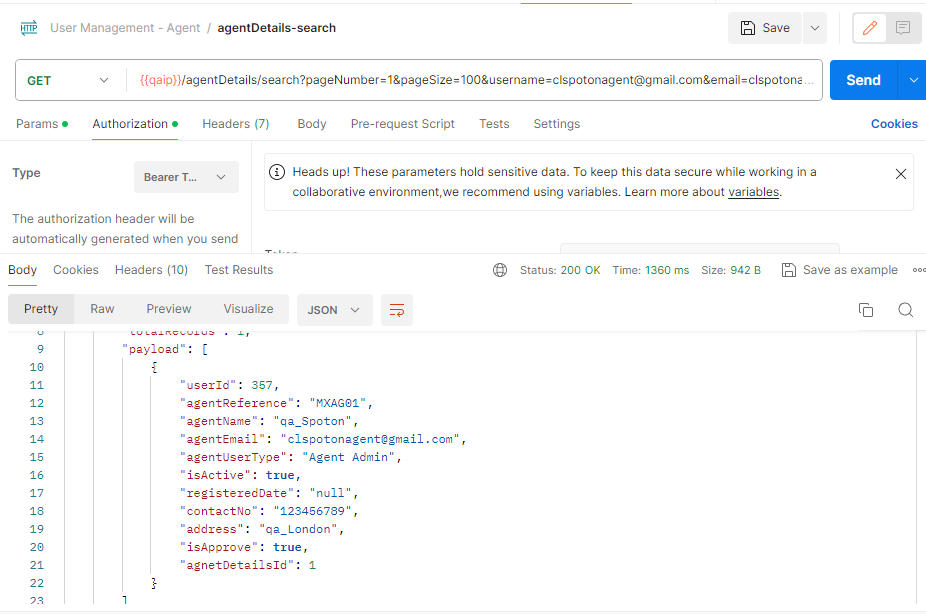
Task: Copy the response with the copy icon
Action: (866, 310)
